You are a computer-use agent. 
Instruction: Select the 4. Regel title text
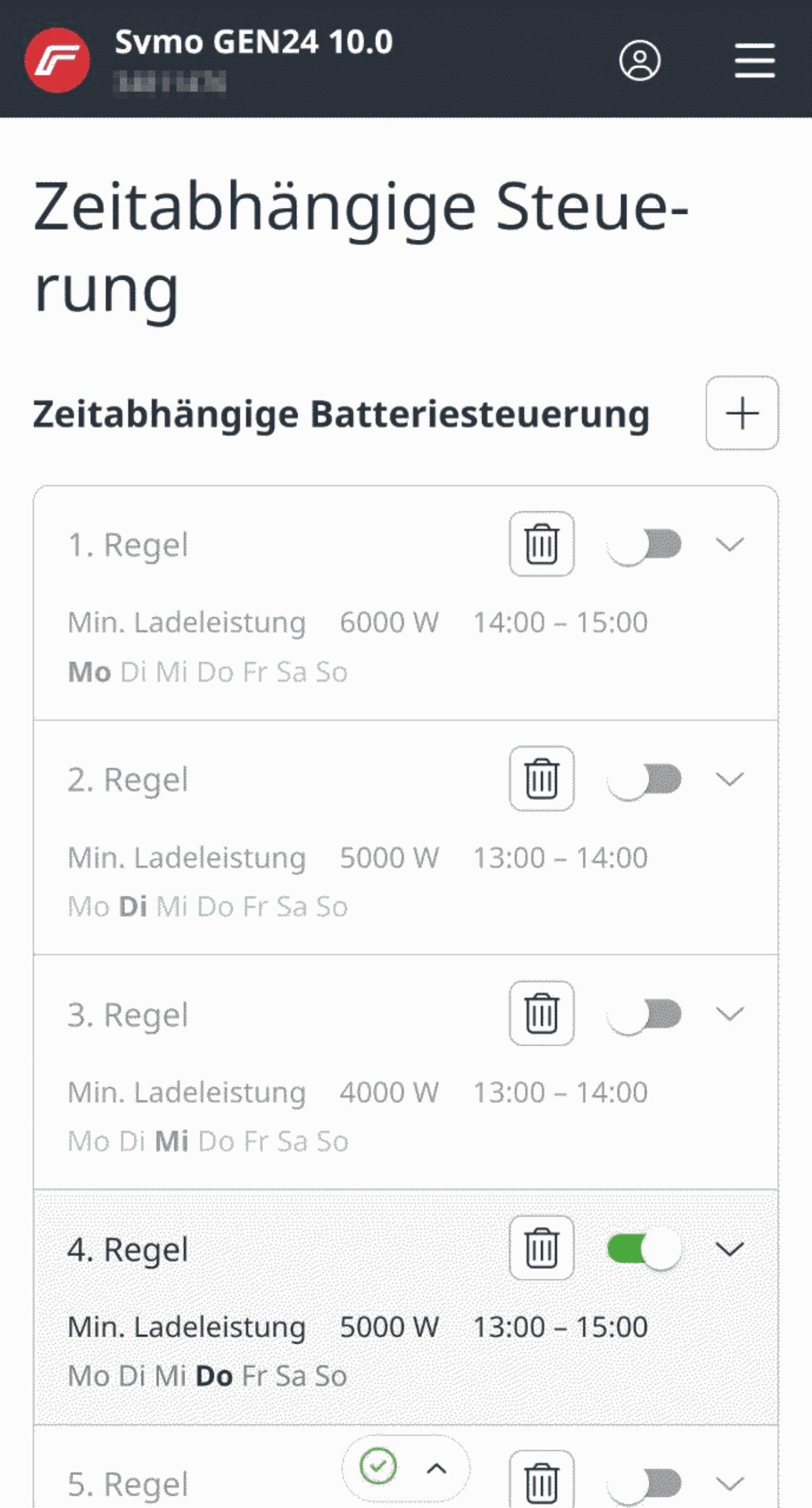pyautogui.click(x=128, y=1250)
